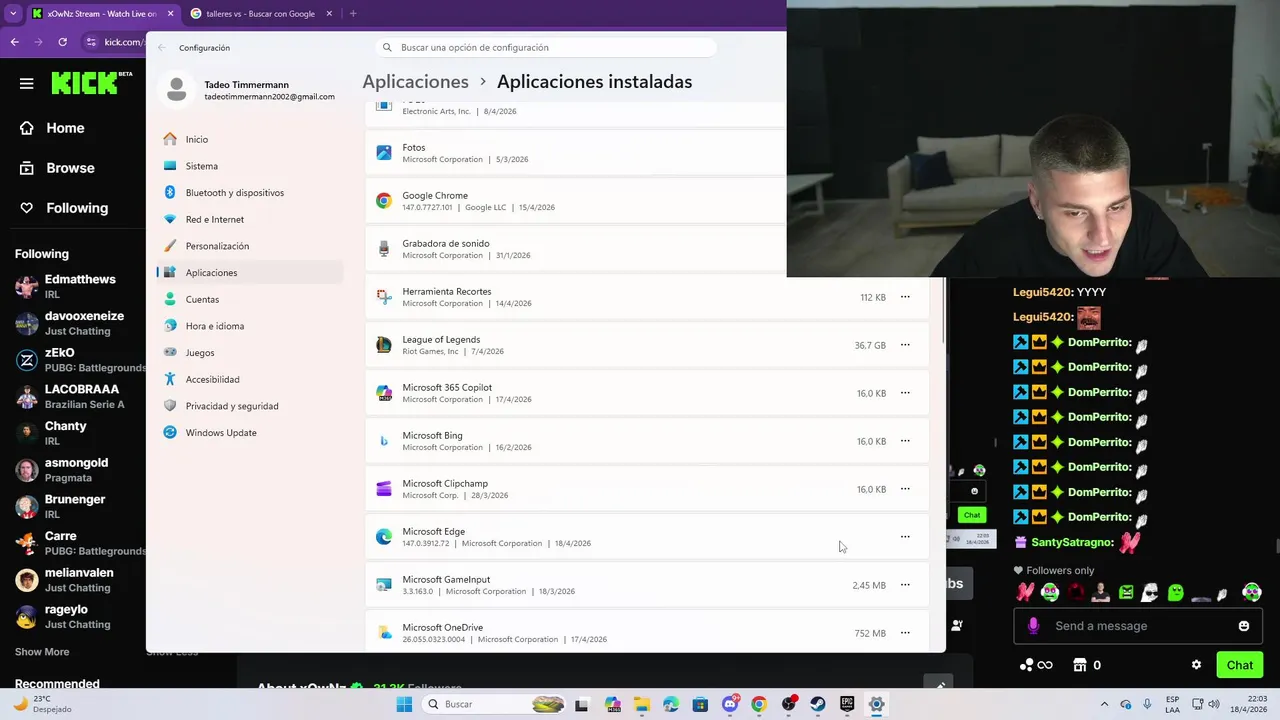Open Discord from the taskbar
The width and height of the screenshot is (1280, 720).
coord(730,704)
